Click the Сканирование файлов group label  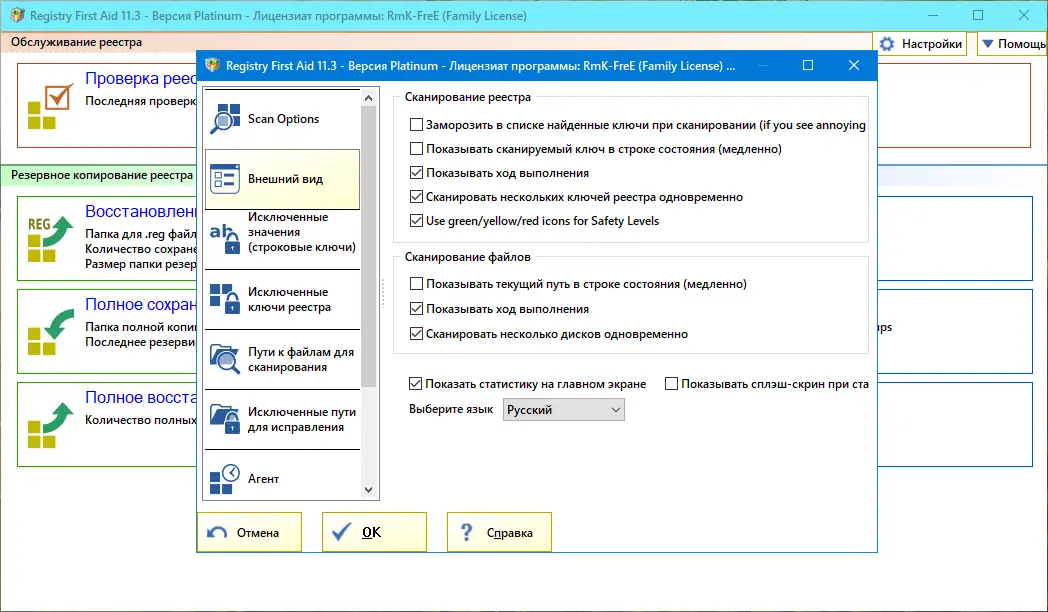pos(468,257)
